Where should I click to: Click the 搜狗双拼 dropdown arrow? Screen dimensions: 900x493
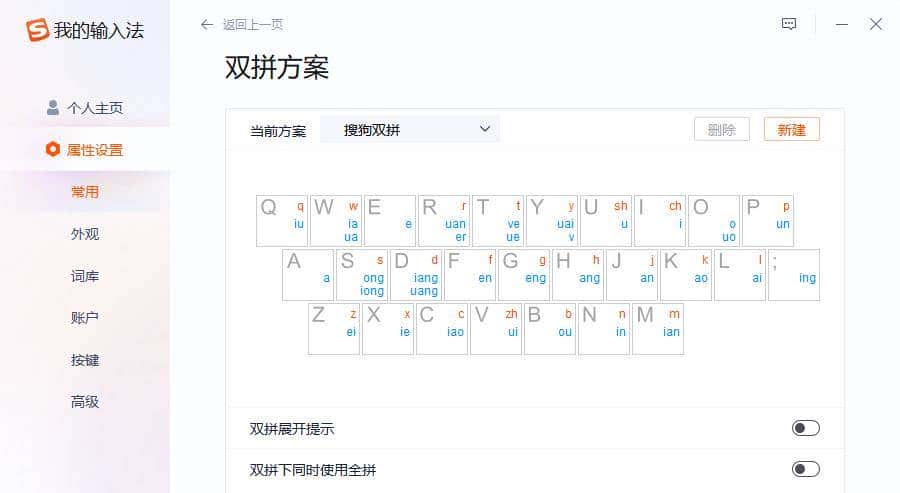click(x=485, y=129)
